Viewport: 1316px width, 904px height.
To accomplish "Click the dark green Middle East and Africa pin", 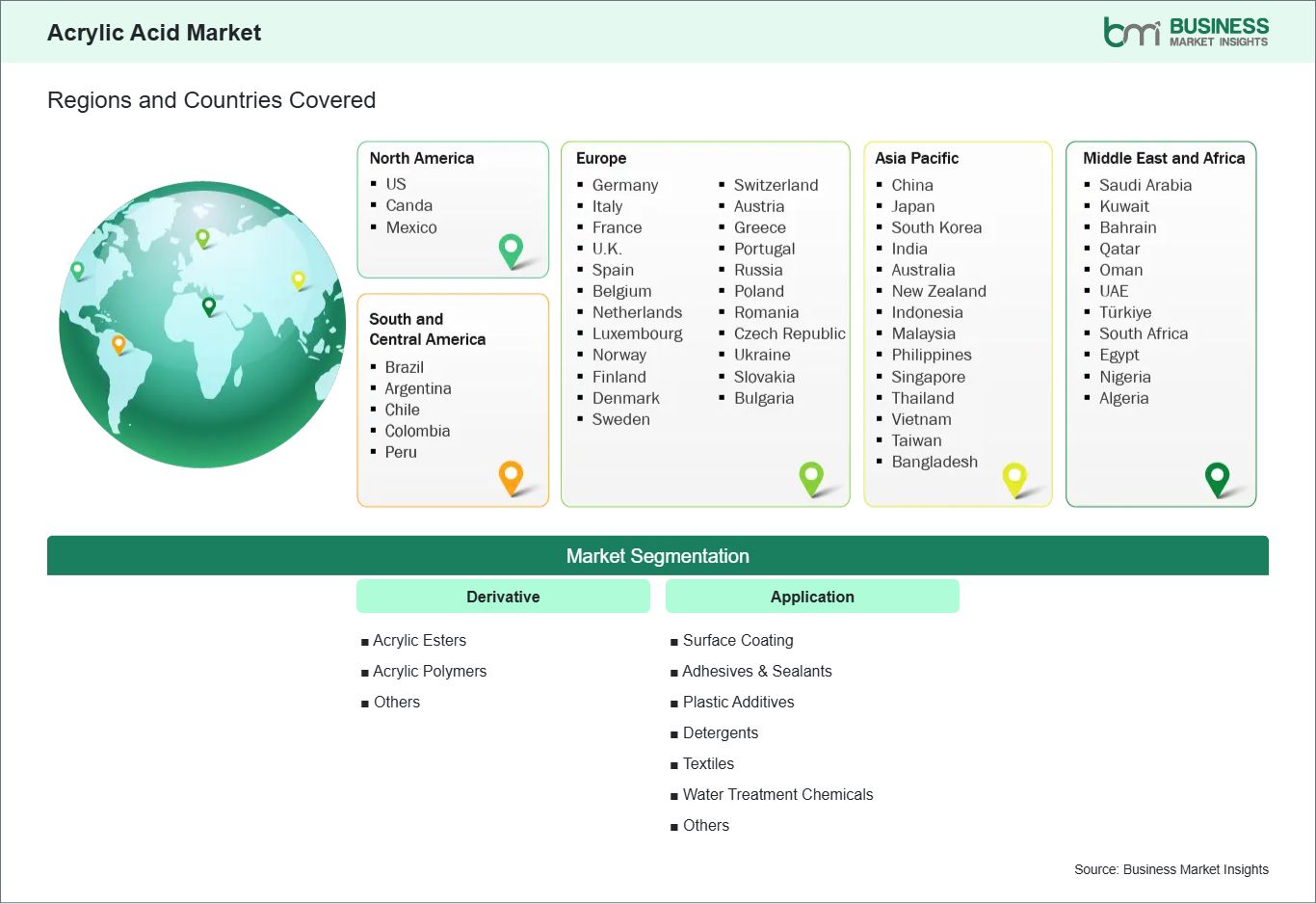I will (1218, 475).
